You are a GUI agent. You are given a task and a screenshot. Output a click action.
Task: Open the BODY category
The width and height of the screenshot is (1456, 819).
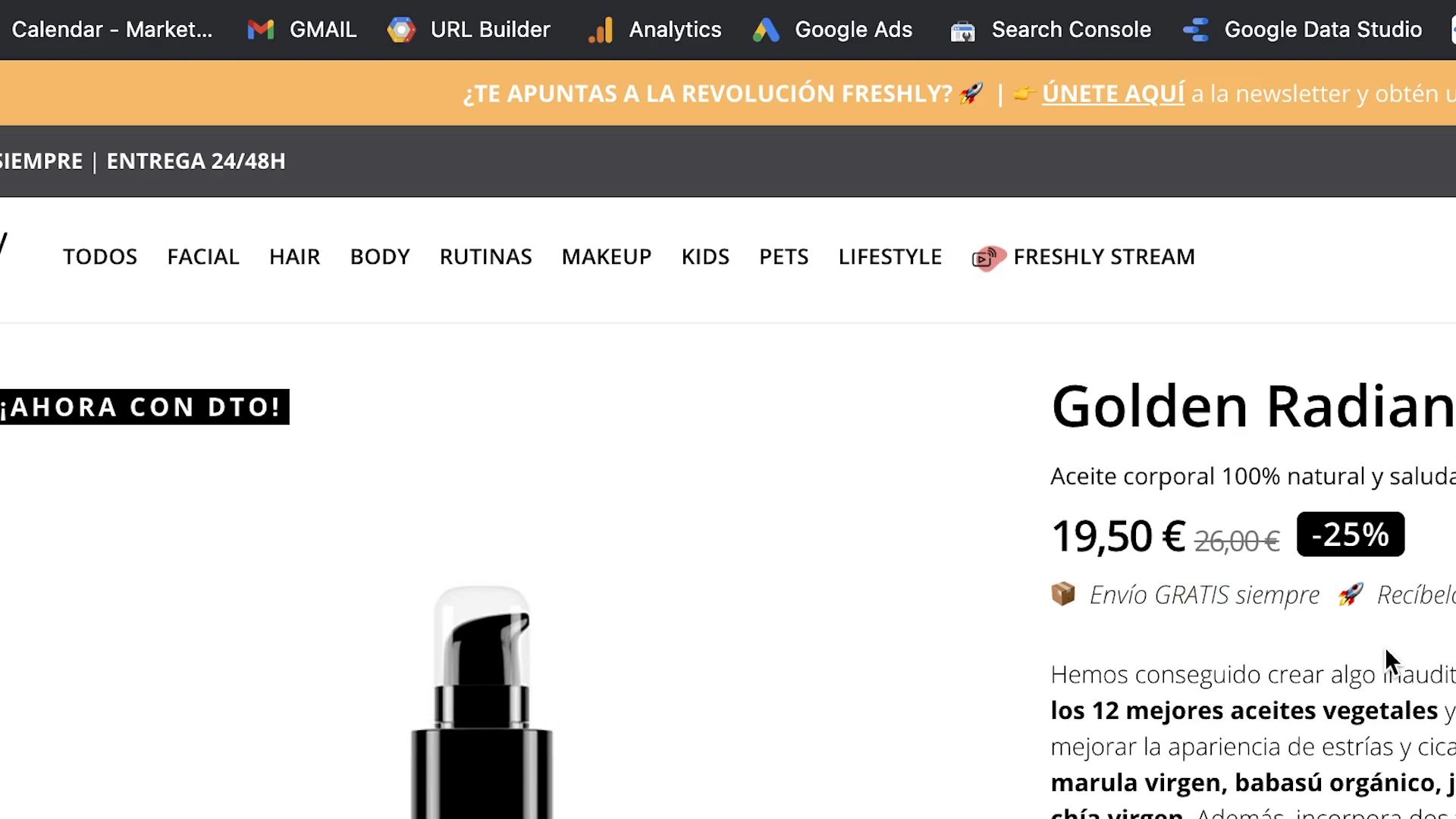380,257
